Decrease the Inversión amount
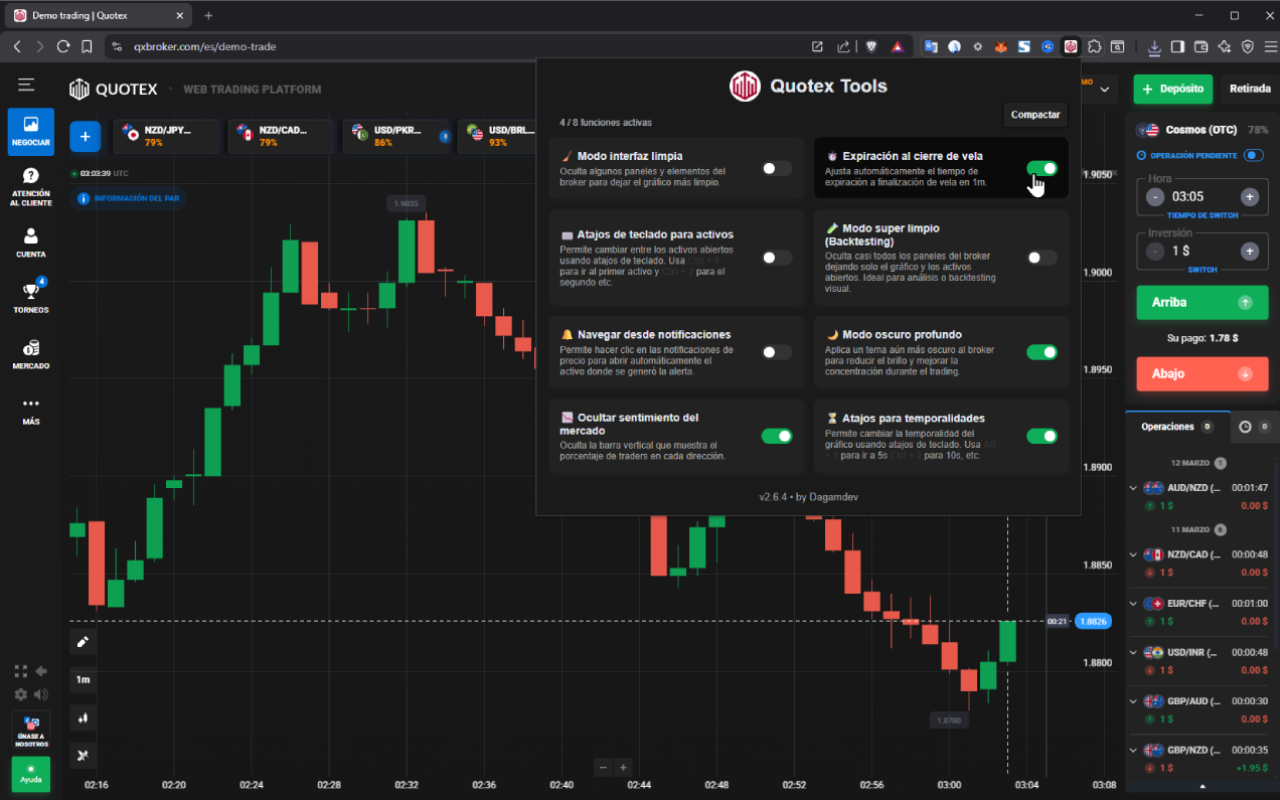The image size is (1280, 800). coord(1155,251)
